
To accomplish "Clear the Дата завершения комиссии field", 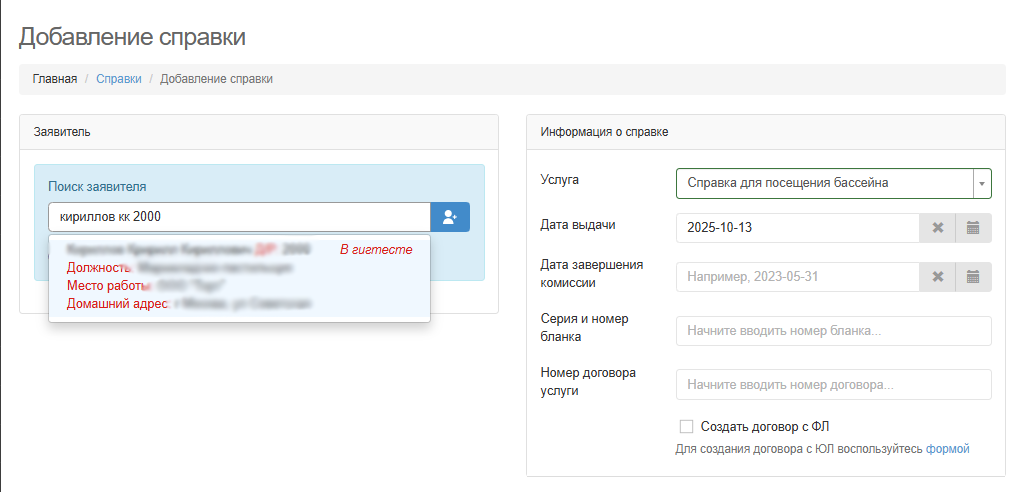I will 938,277.
